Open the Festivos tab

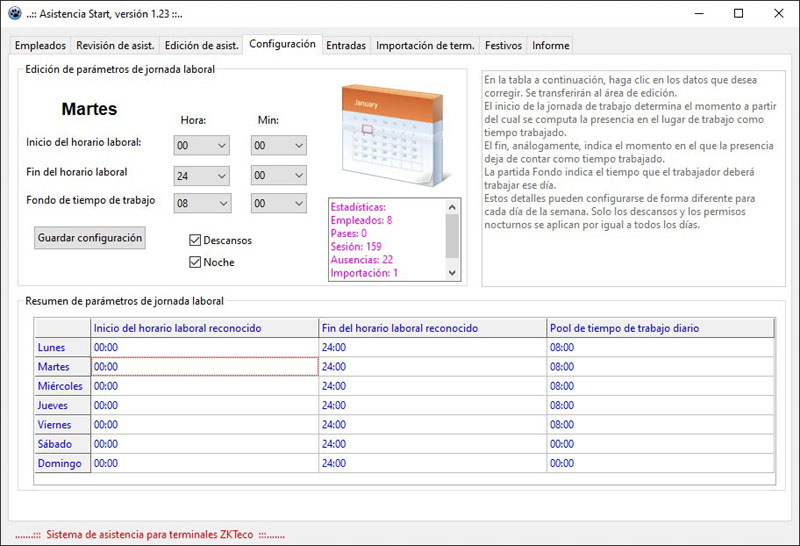pos(503,46)
